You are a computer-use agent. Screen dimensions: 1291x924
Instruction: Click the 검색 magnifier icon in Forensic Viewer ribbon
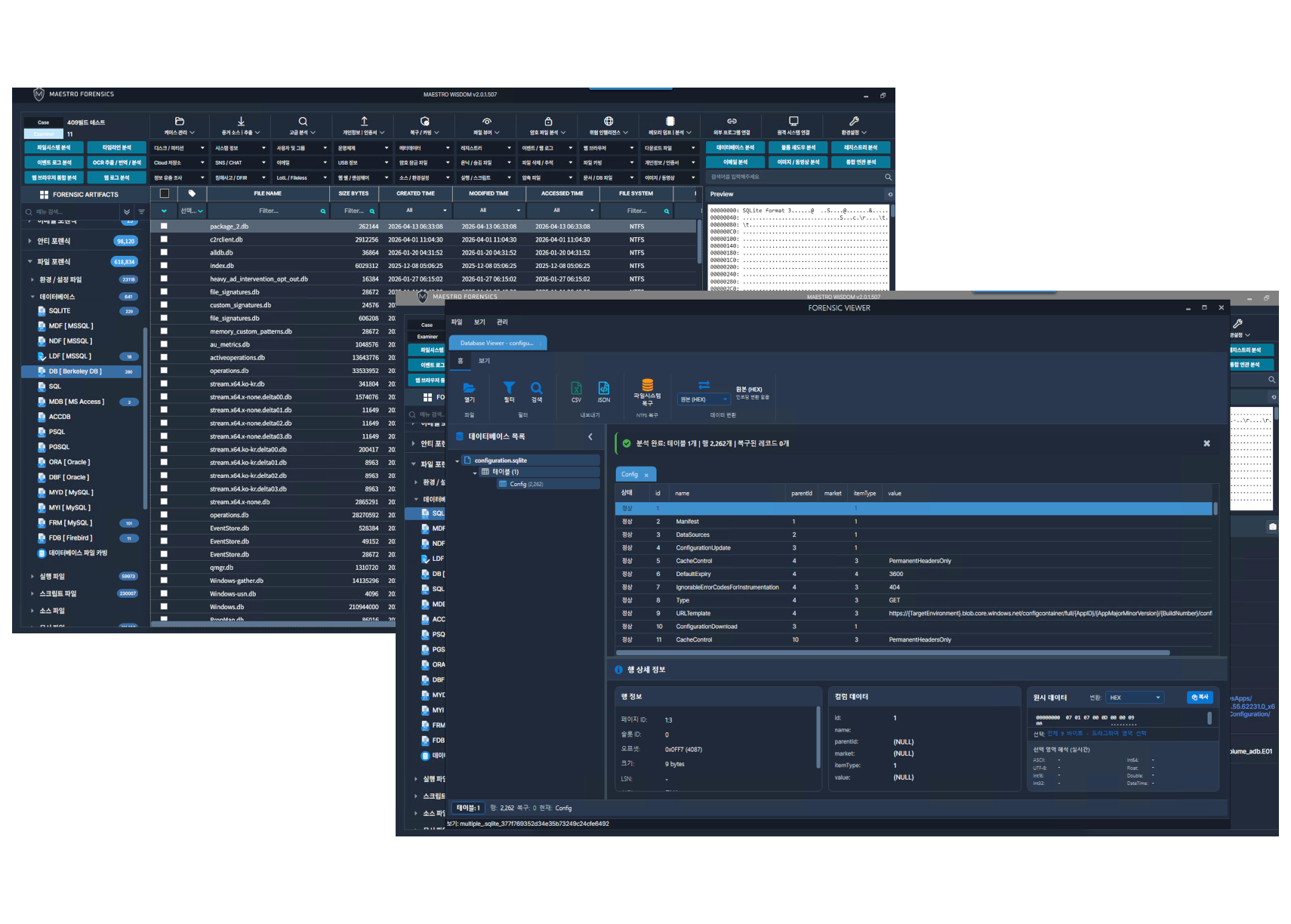coord(536,388)
